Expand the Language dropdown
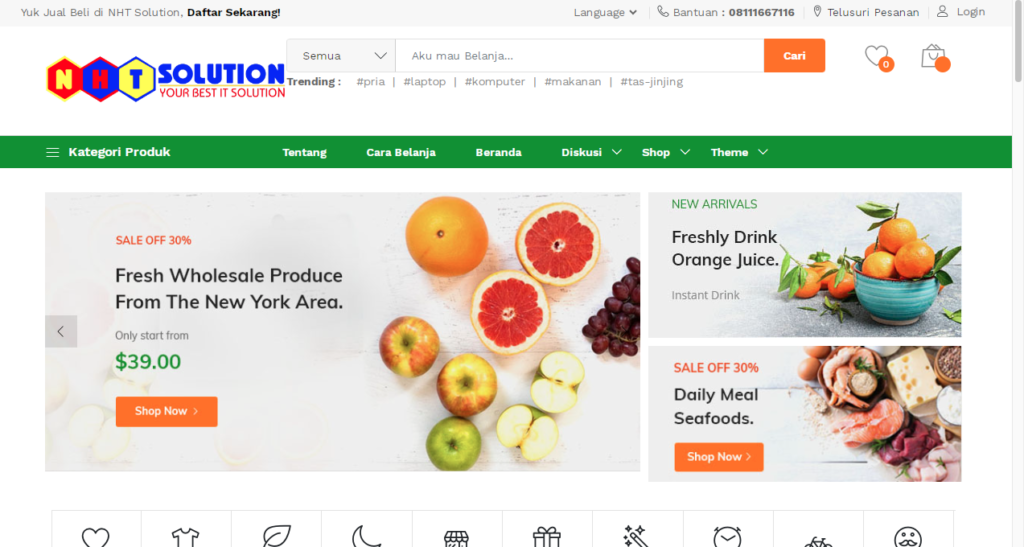Screen dimensions: 1024x547 click(x=605, y=12)
